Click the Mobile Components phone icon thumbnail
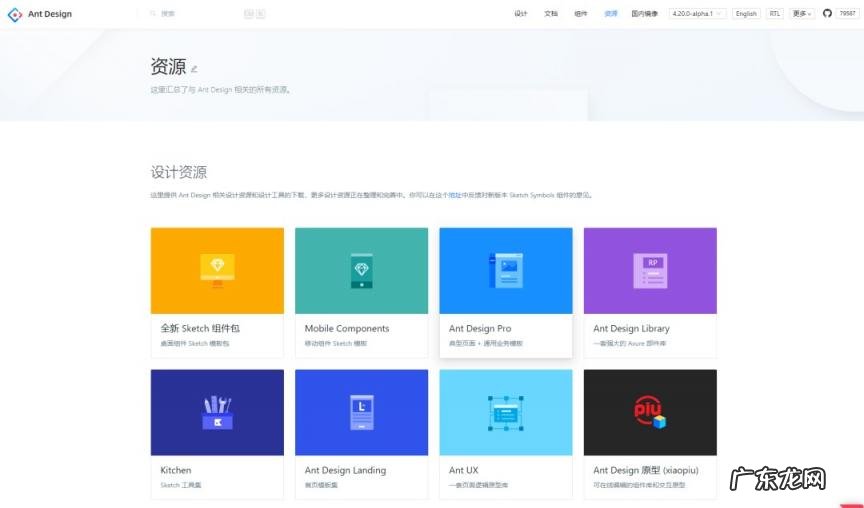This screenshot has width=864, height=508. click(361, 271)
